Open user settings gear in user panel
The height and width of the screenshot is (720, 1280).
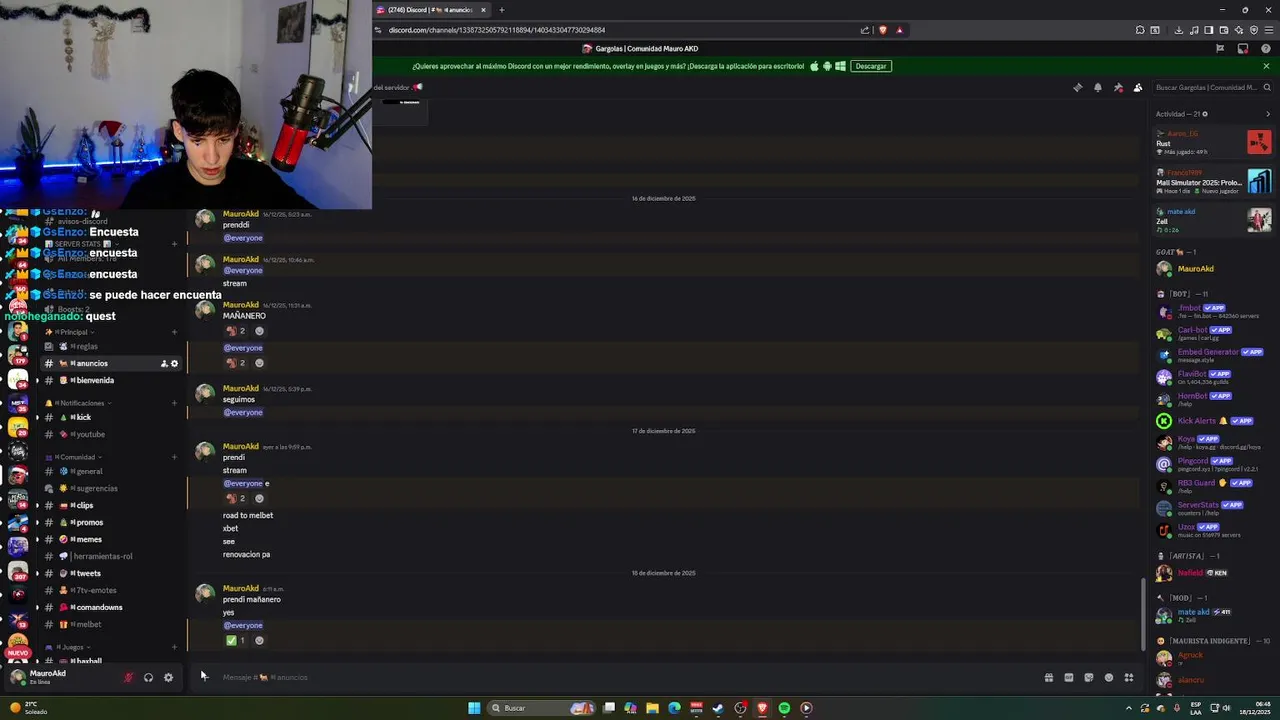coord(168,677)
